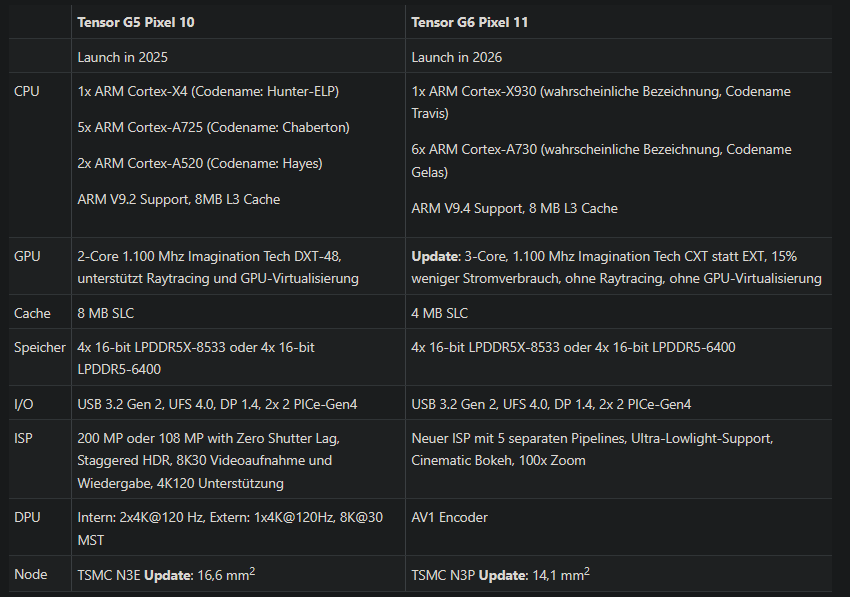Select the 'Launch in 2026' cell
The height and width of the screenshot is (597, 850).
tap(619, 56)
